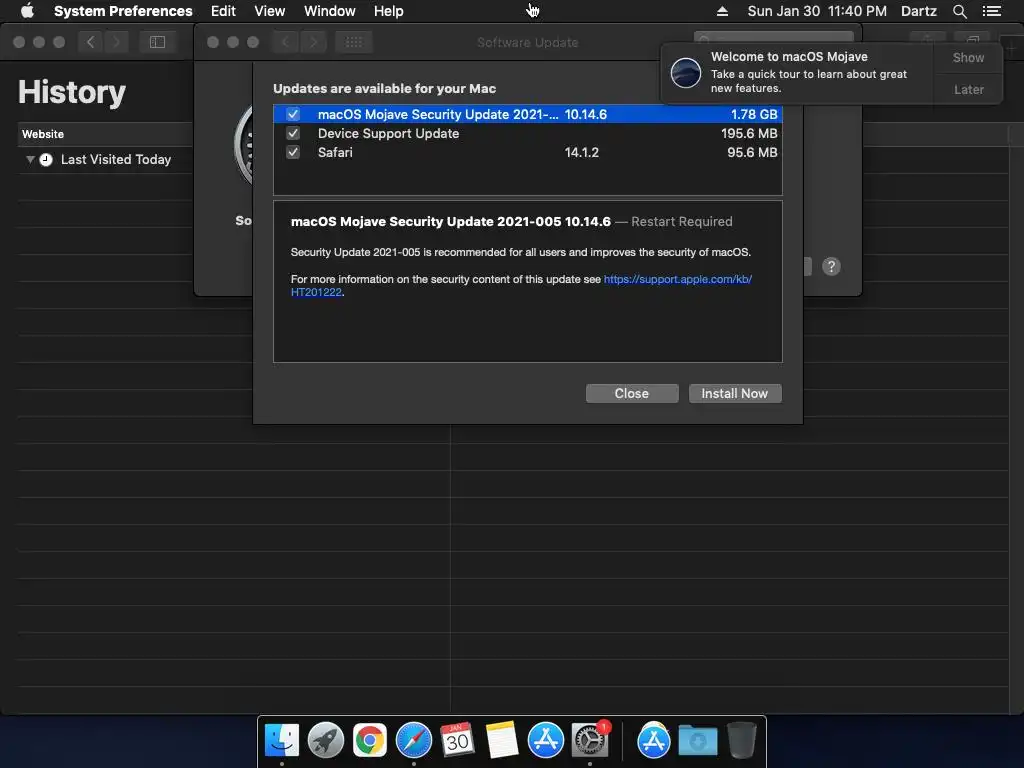Viewport: 1024px width, 768px height.
Task: Open Safari from the Dock
Action: tap(413, 741)
